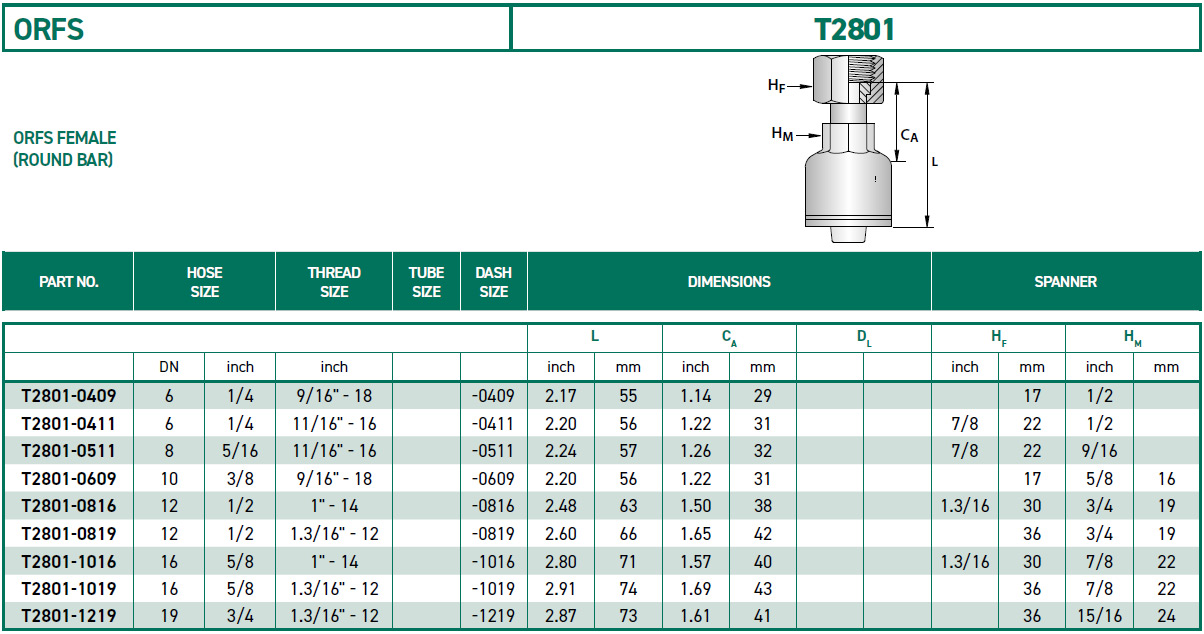Click HM value 24 mm
This screenshot has height=634, width=1204.
click(1167, 616)
